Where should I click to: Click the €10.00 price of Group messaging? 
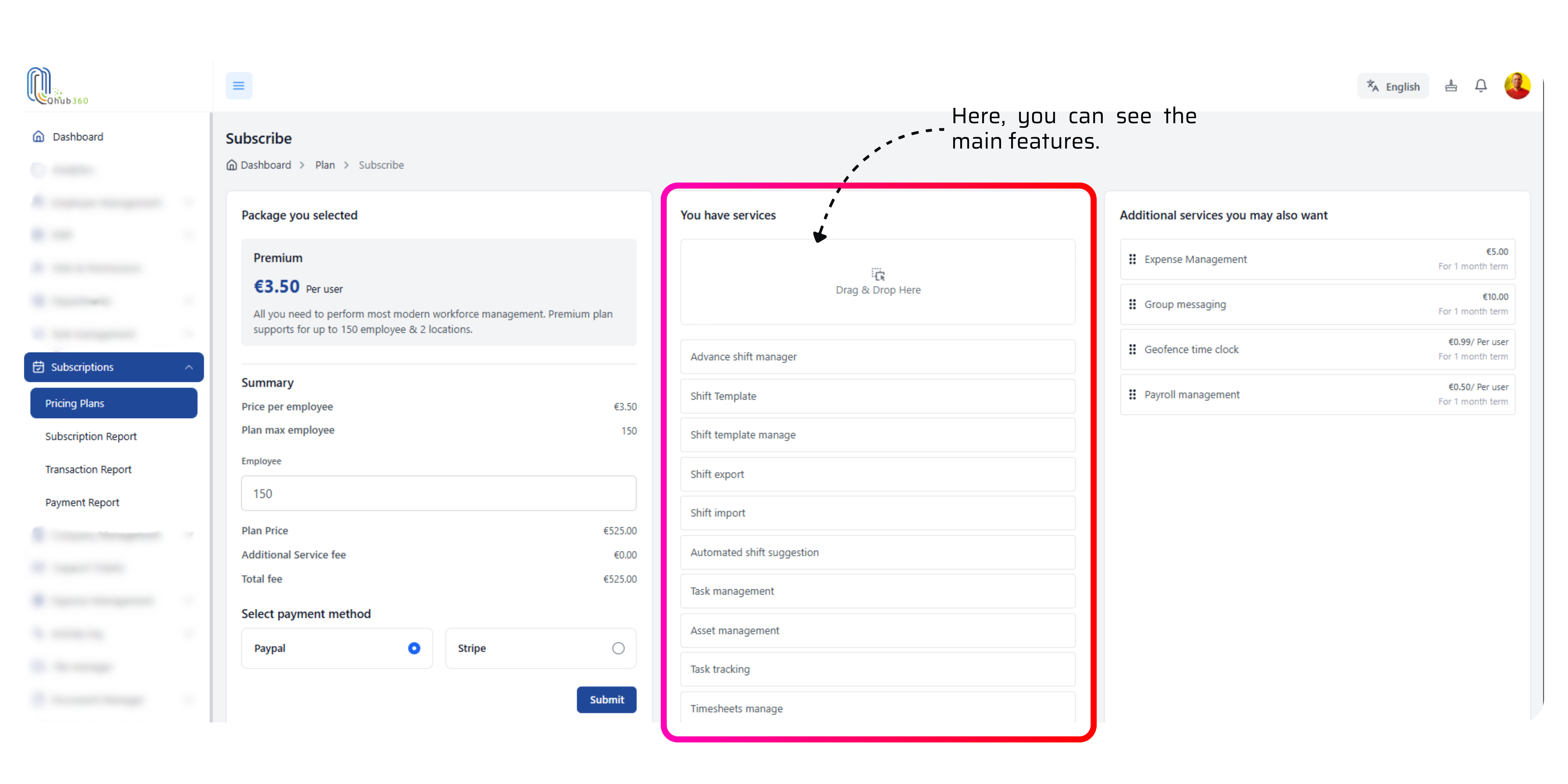(1495, 297)
